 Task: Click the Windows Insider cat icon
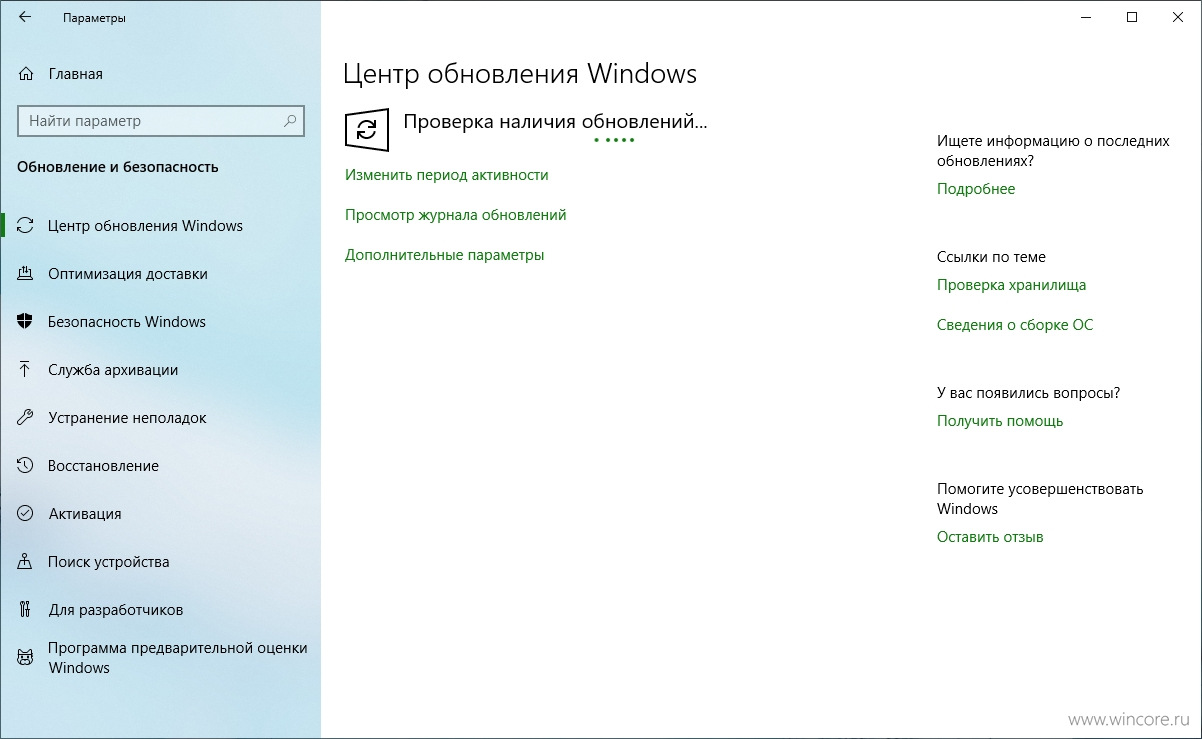(x=26, y=658)
